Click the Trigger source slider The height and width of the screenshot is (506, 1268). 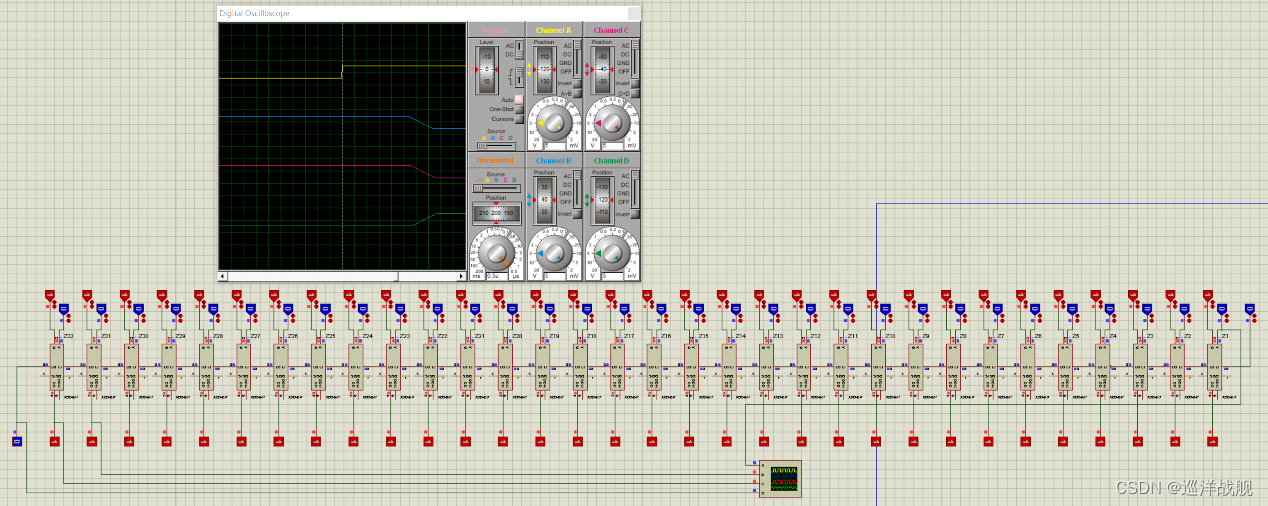point(496,145)
